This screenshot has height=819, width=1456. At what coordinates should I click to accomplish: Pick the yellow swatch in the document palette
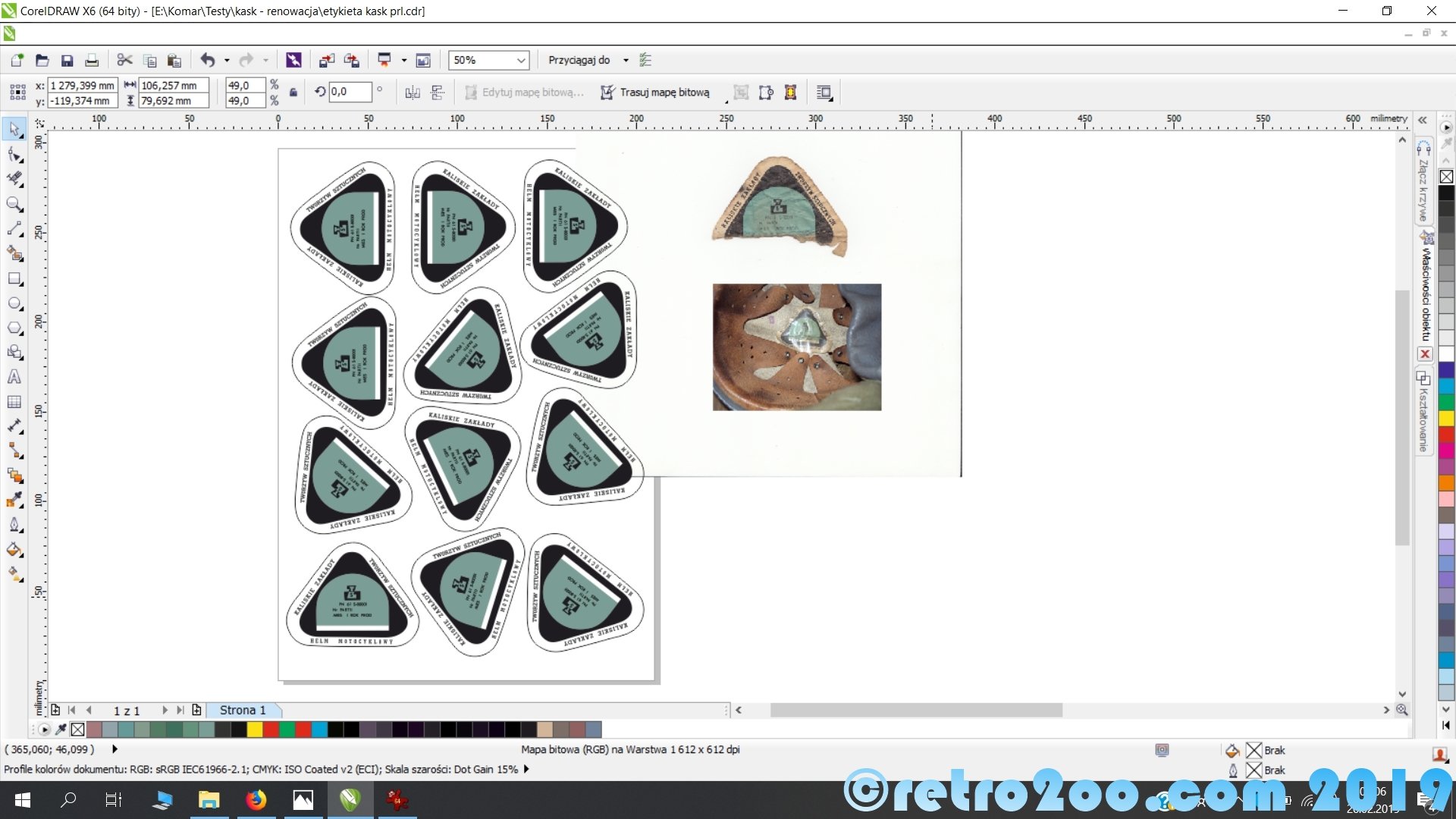point(255,730)
